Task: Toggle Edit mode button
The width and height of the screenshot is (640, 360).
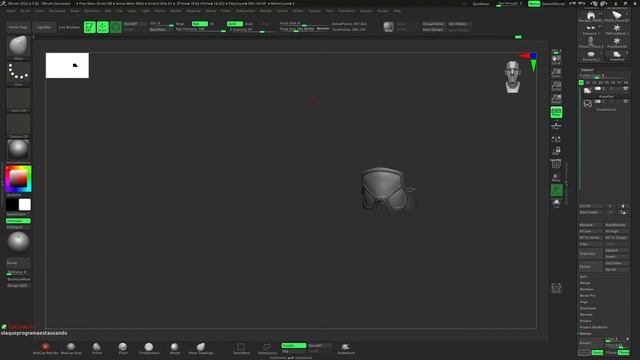Action: tap(90, 27)
